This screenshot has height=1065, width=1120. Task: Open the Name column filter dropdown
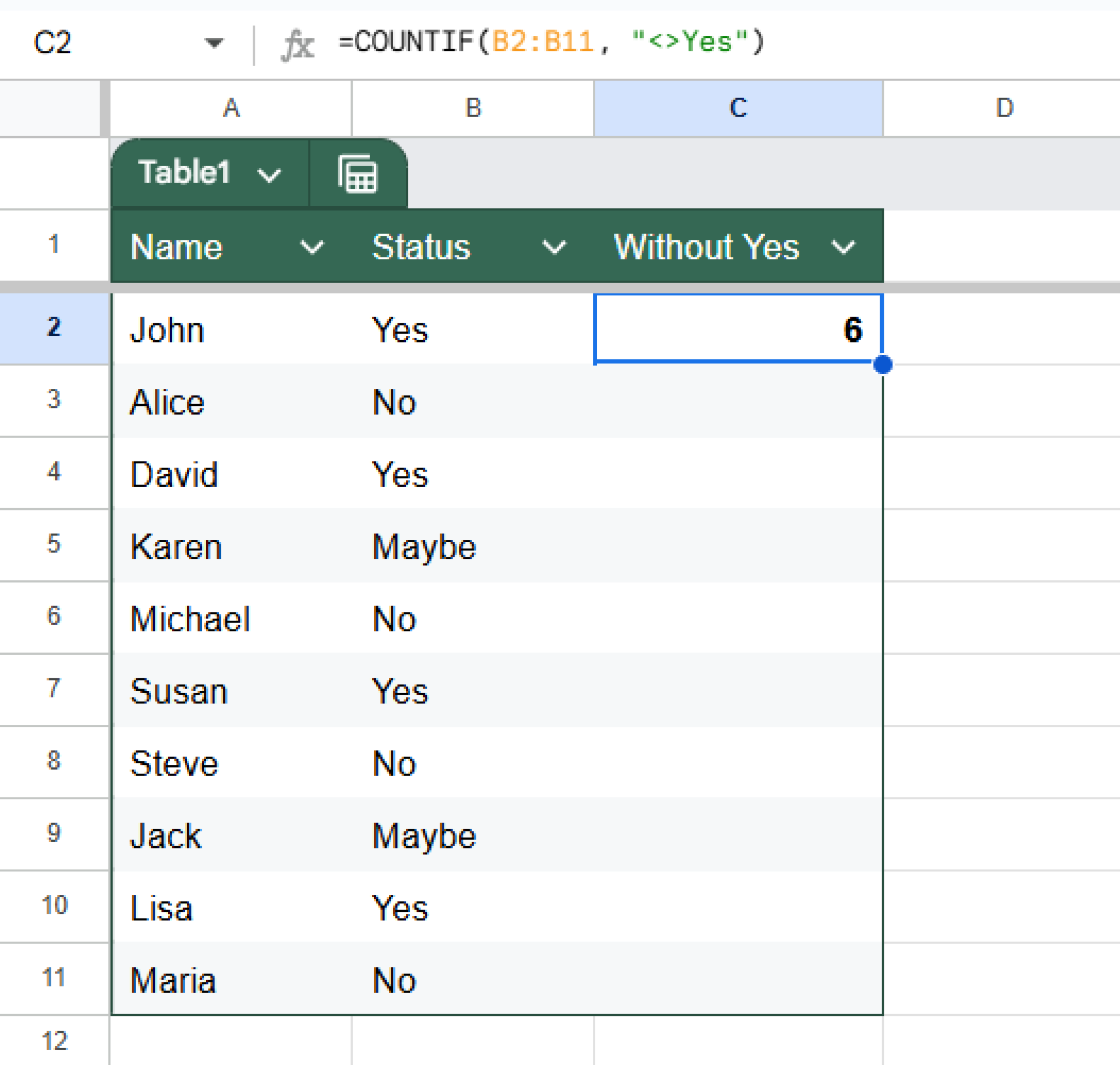click(313, 246)
